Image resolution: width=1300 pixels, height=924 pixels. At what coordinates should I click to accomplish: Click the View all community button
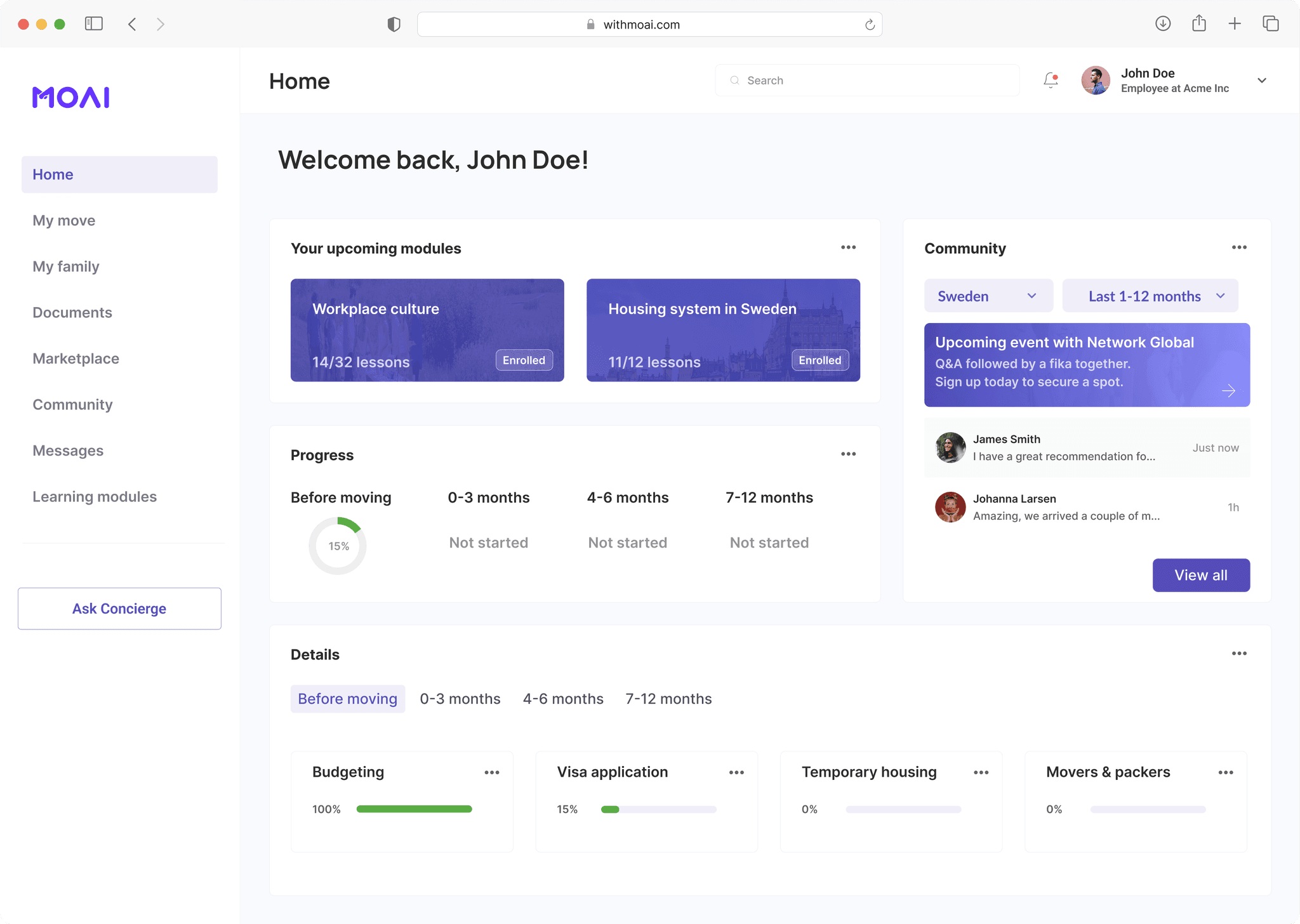coord(1201,575)
